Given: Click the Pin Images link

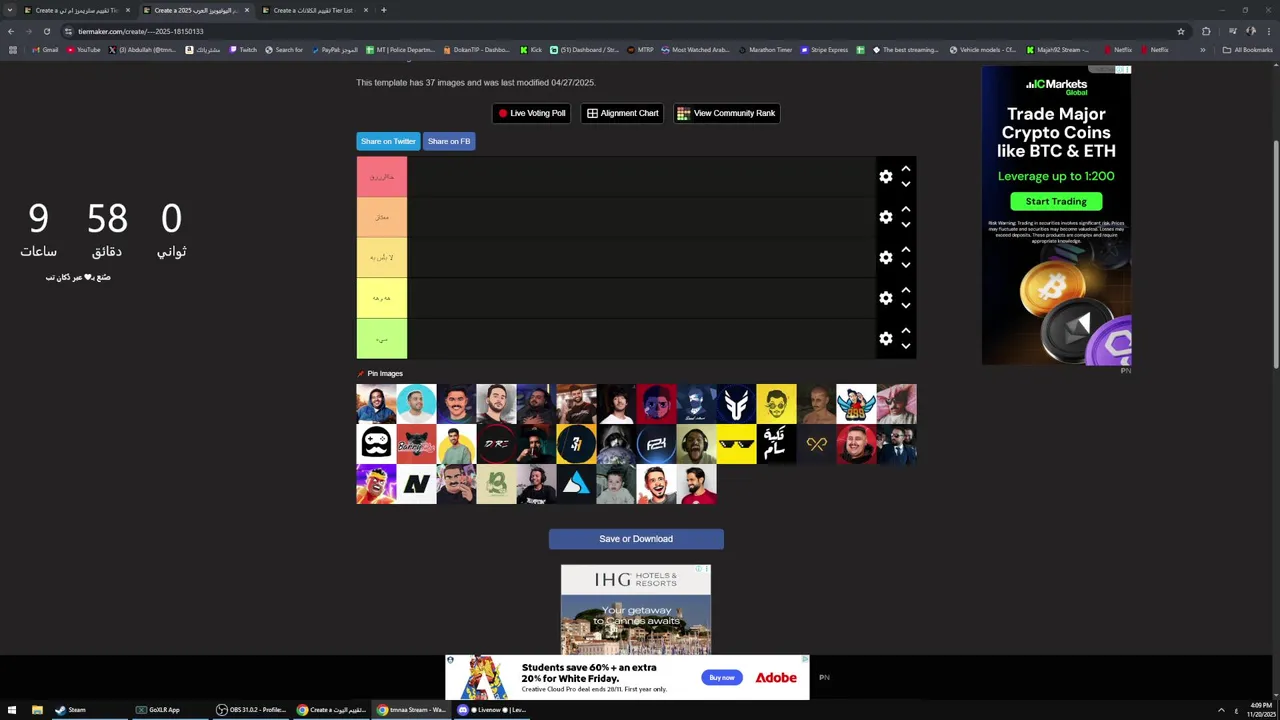Looking at the screenshot, I should 380,374.
